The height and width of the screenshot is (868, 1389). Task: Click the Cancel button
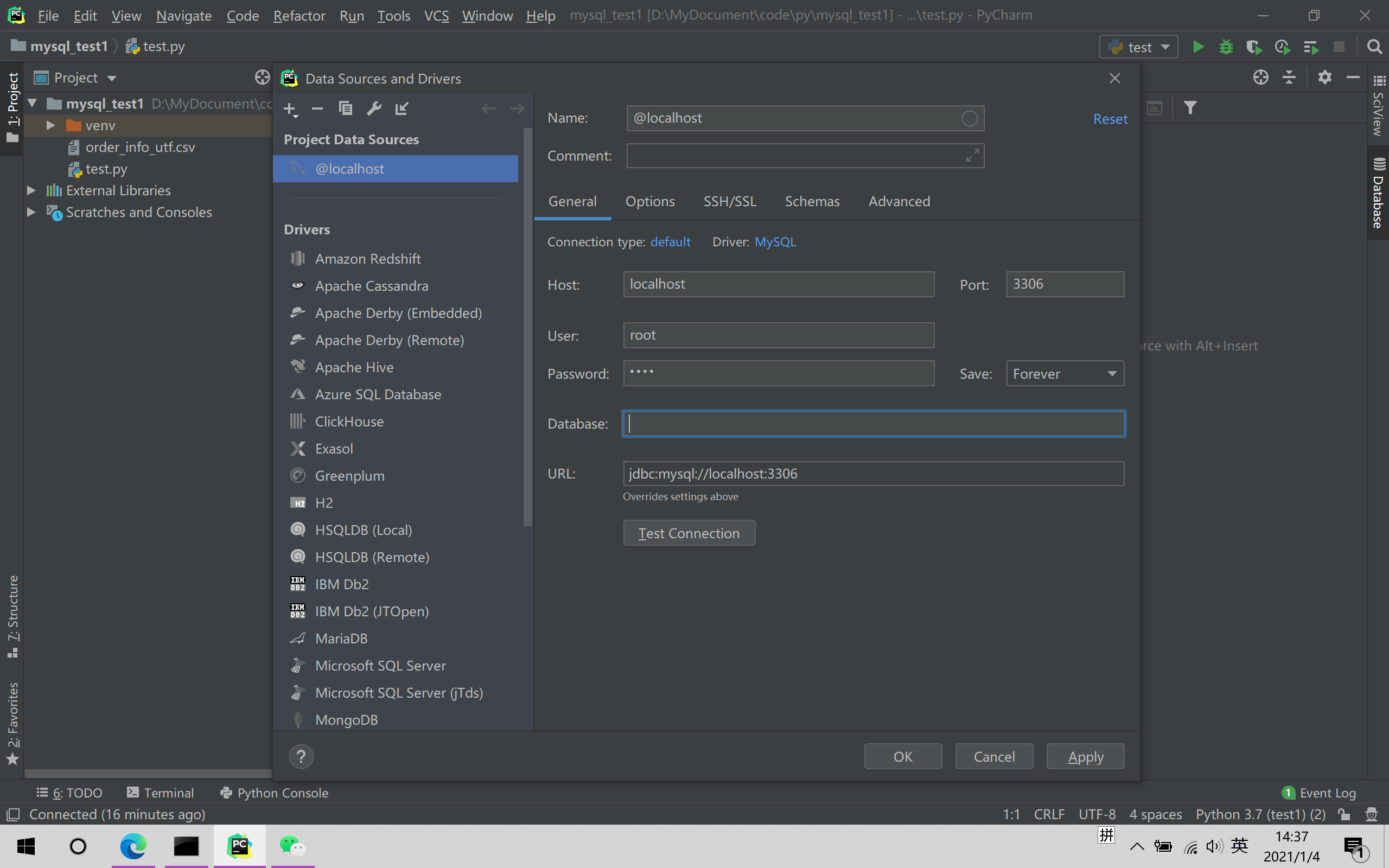[994, 756]
